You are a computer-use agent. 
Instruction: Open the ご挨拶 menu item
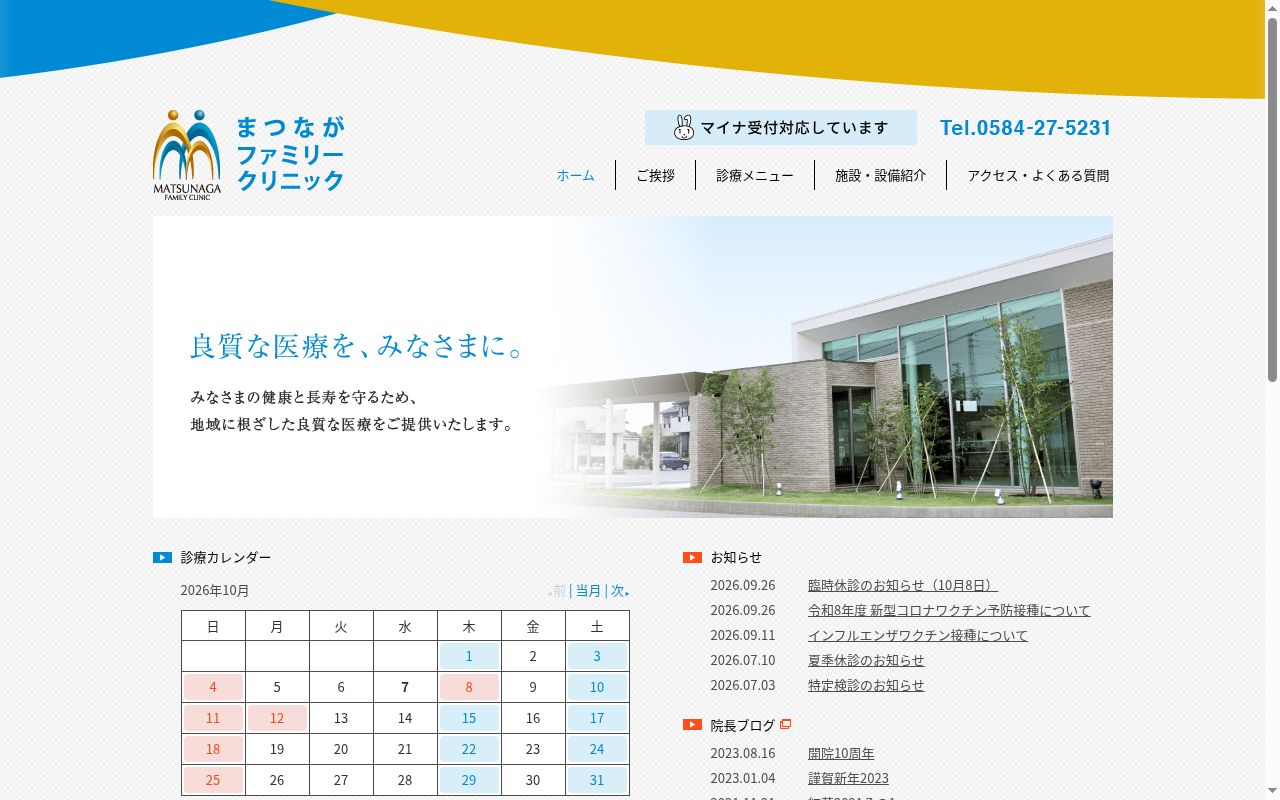[656, 175]
